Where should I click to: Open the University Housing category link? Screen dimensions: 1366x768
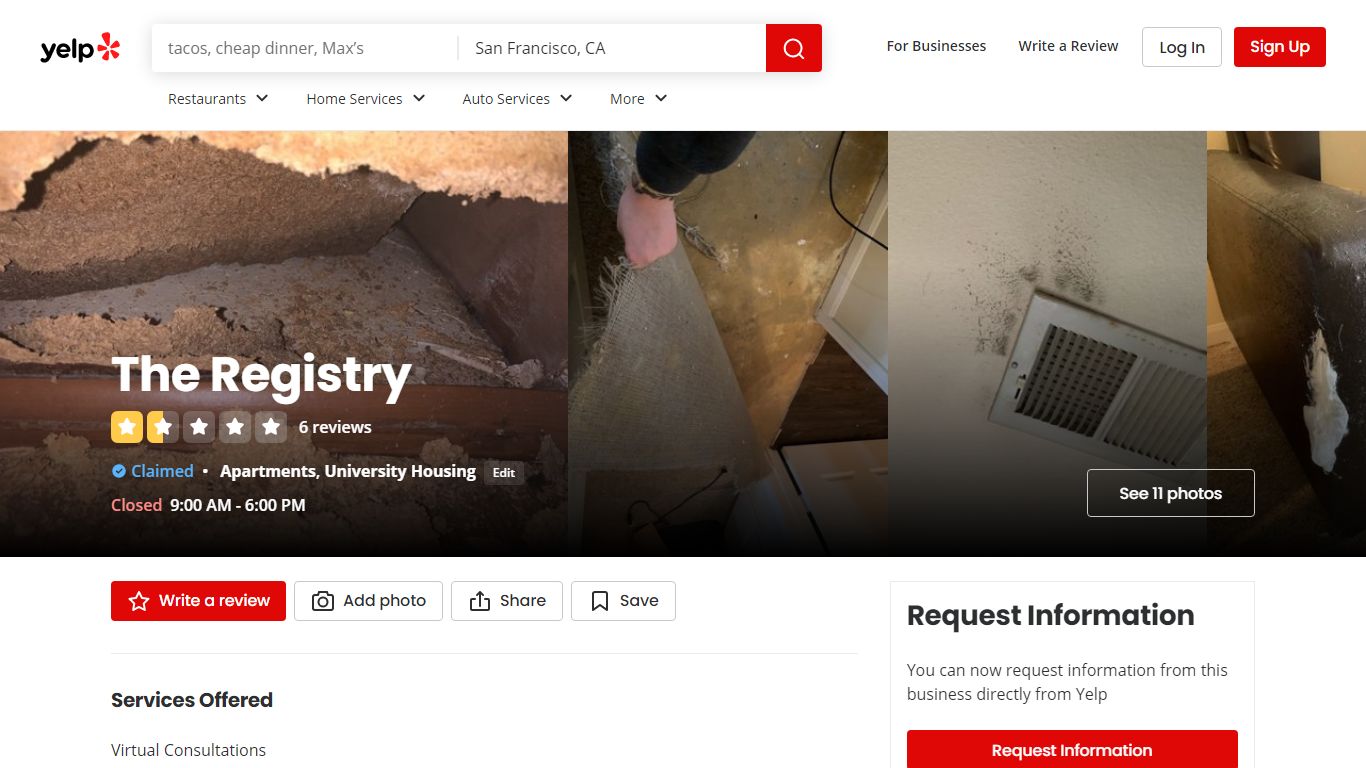[400, 471]
